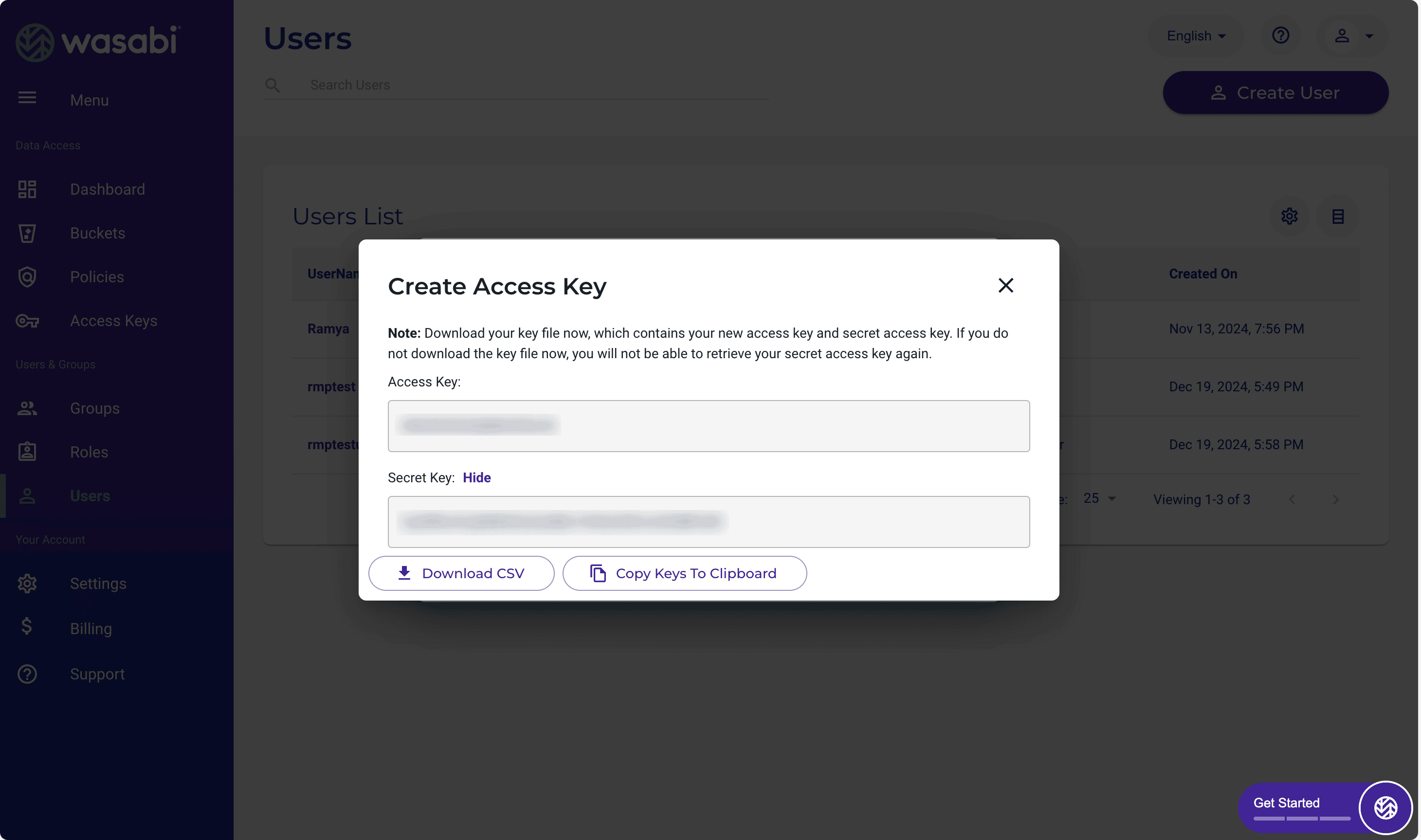Click the Secret Key text field
Viewport: 1421px width, 840px height.
[x=708, y=521]
